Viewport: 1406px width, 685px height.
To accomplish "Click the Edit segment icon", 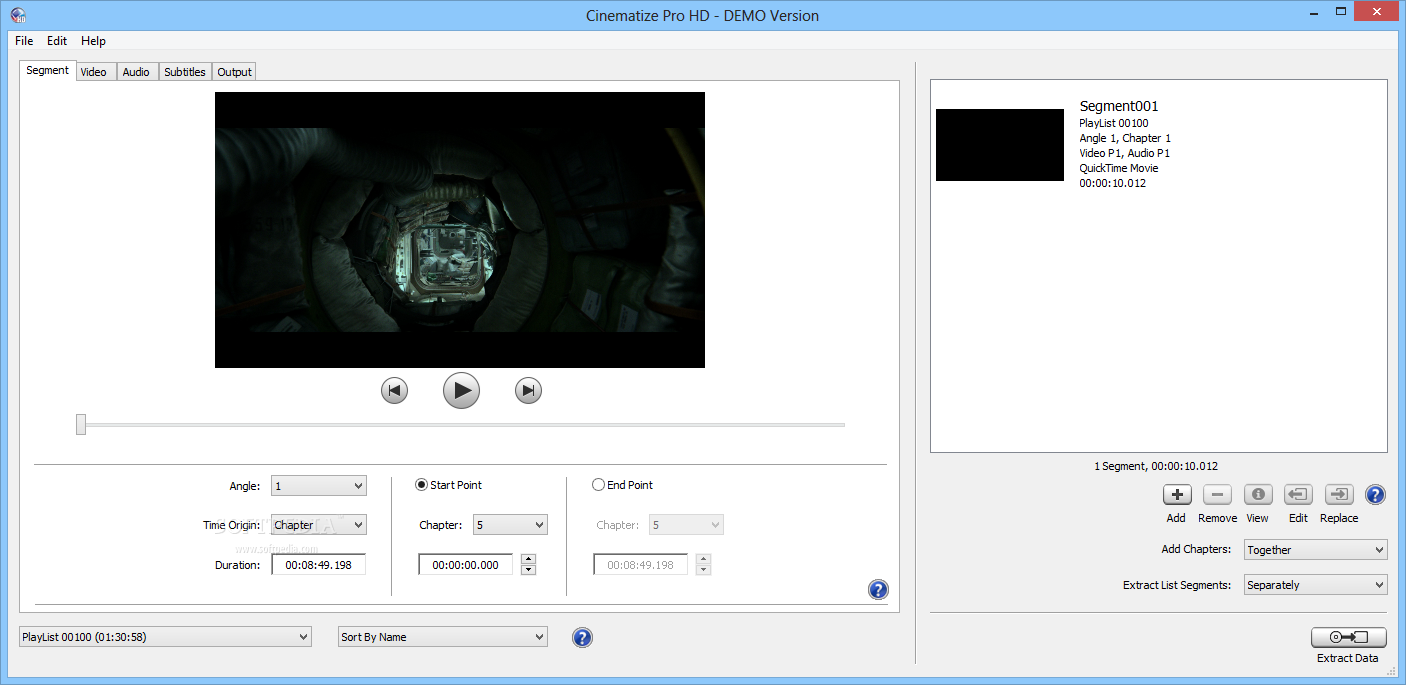I will point(1298,494).
